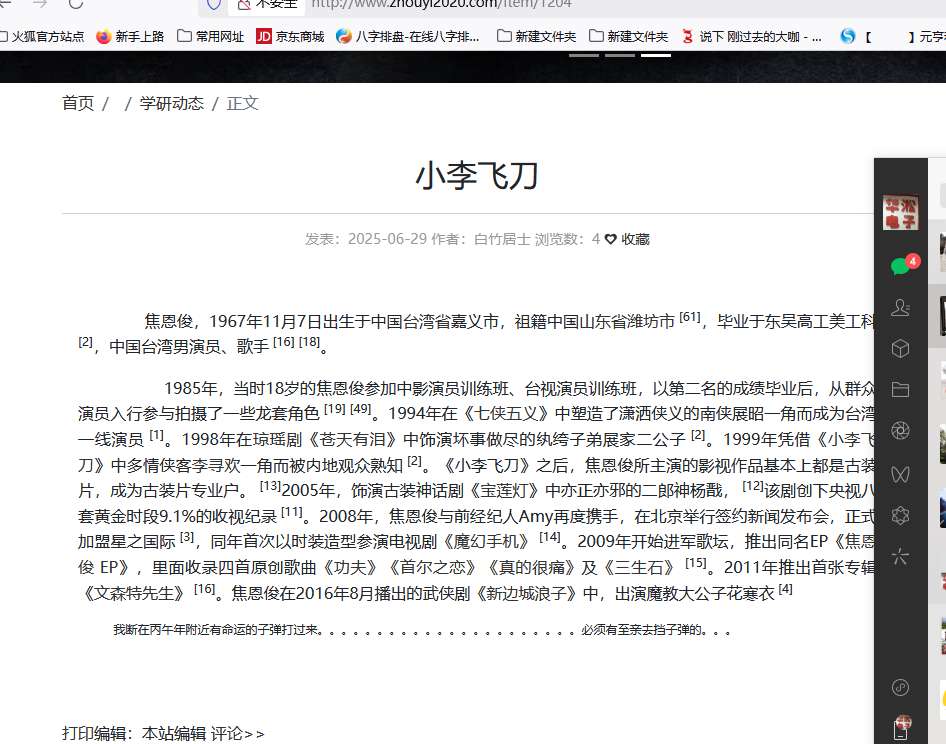This screenshot has width=946, height=744.
Task: Click 正文 breadcrumb item
Action: [243, 103]
